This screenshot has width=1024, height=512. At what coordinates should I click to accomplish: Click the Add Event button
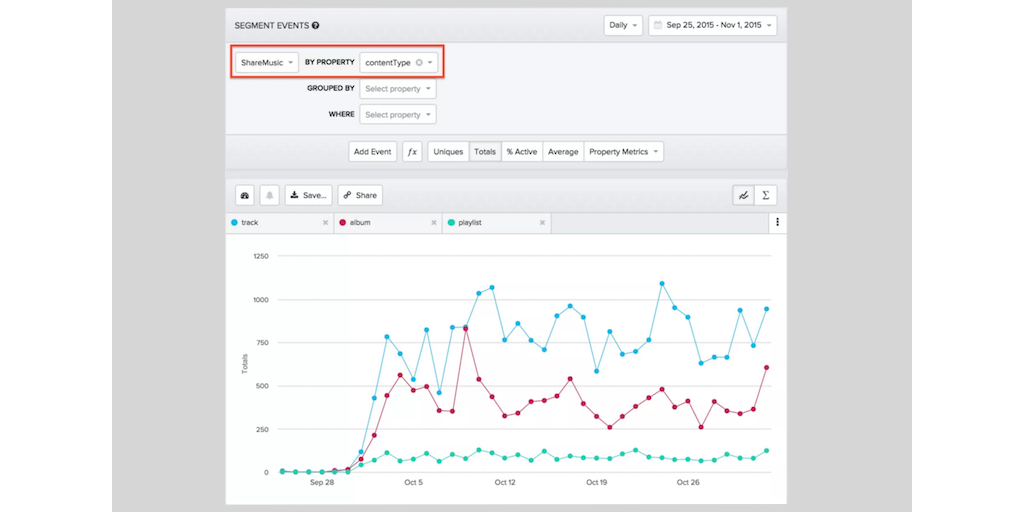[x=373, y=152]
